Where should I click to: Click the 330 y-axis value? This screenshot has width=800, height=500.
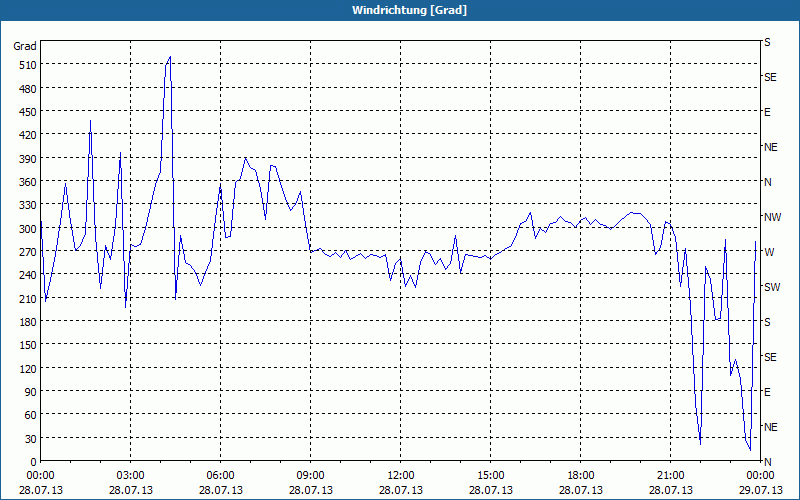click(28, 205)
